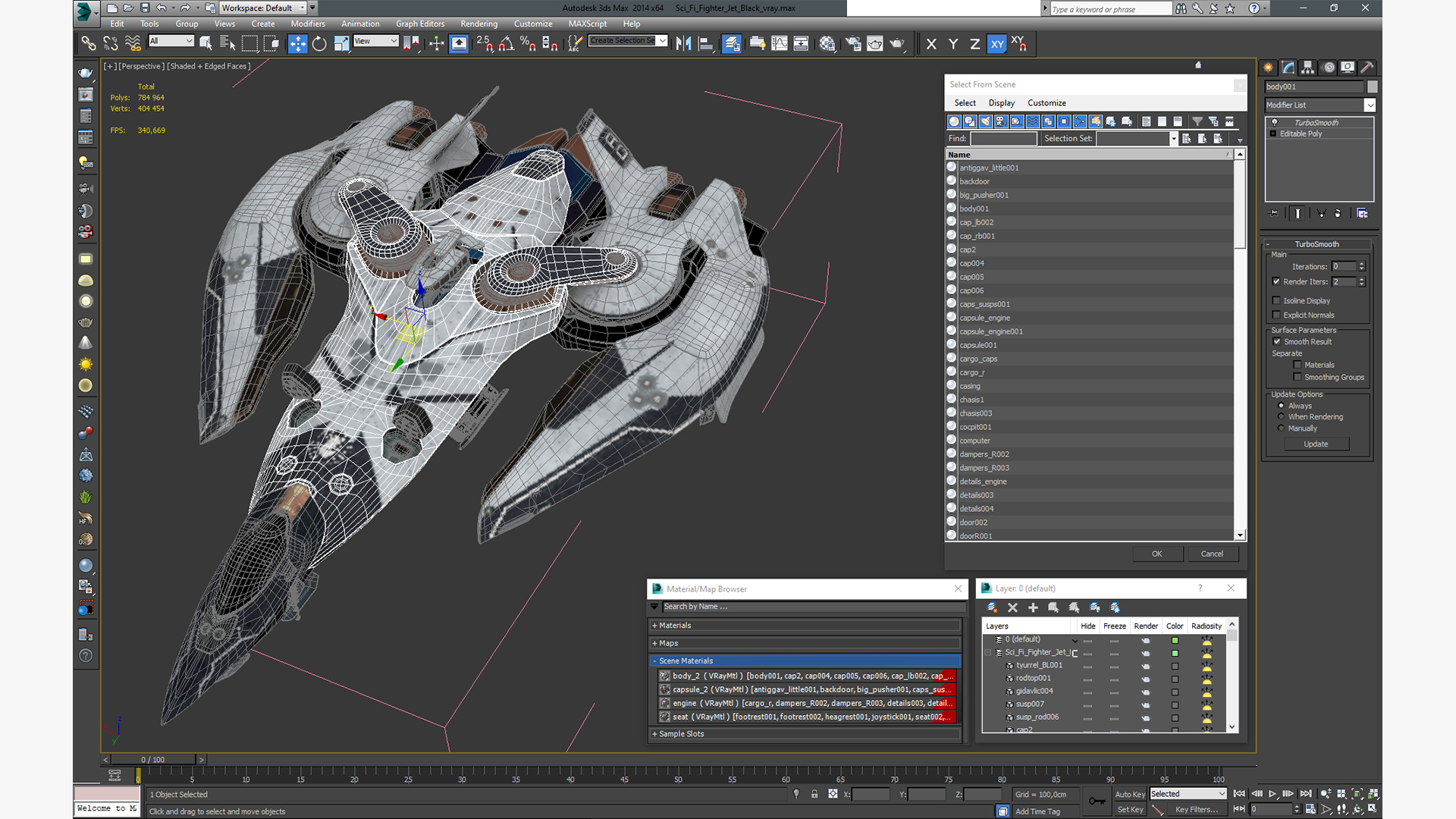This screenshot has width=1456, height=819.
Task: Click Zoom Extents All Selected viewport icon
Action: click(x=1373, y=794)
